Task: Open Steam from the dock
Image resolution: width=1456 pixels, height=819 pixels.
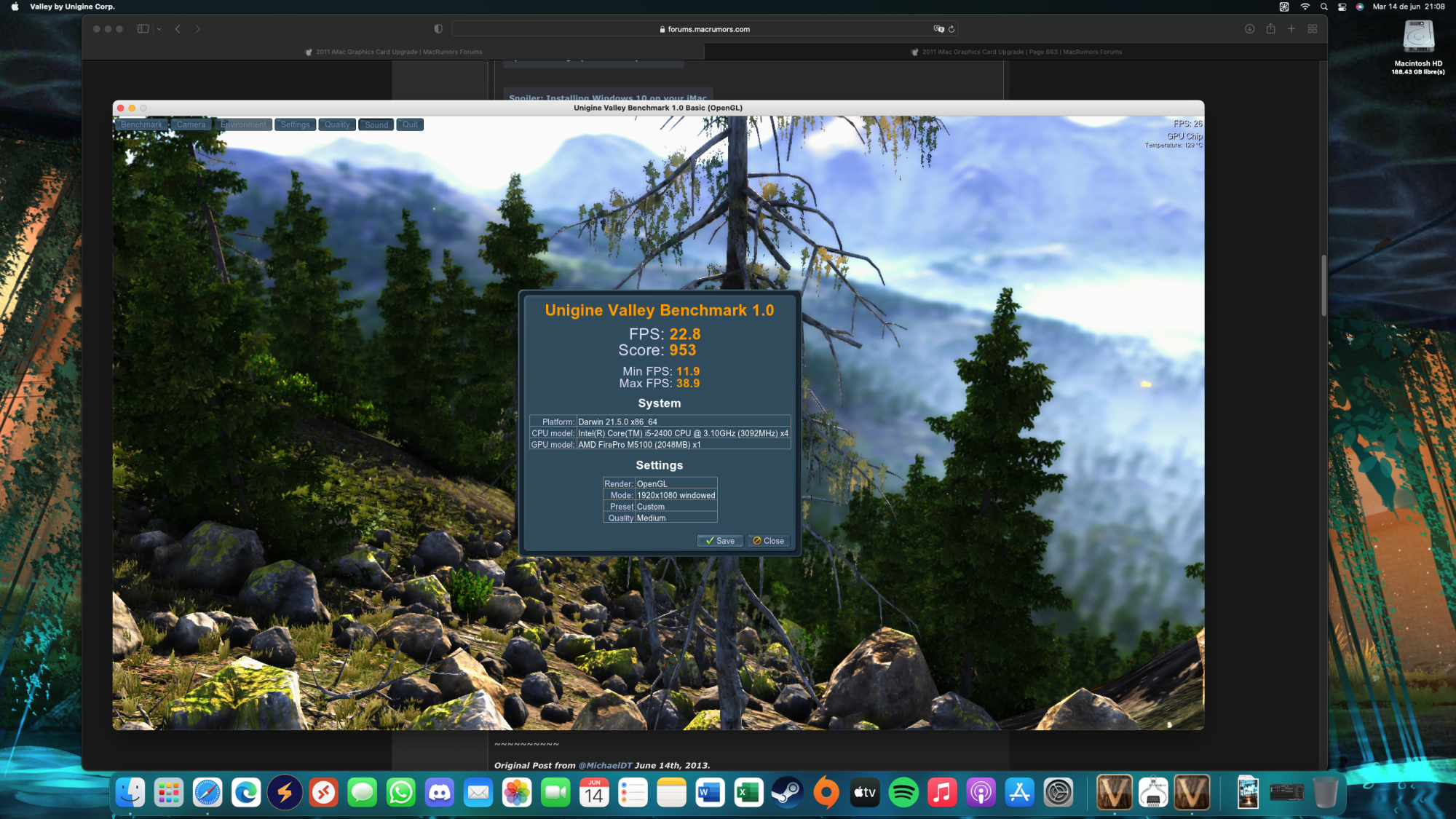Action: [x=787, y=793]
